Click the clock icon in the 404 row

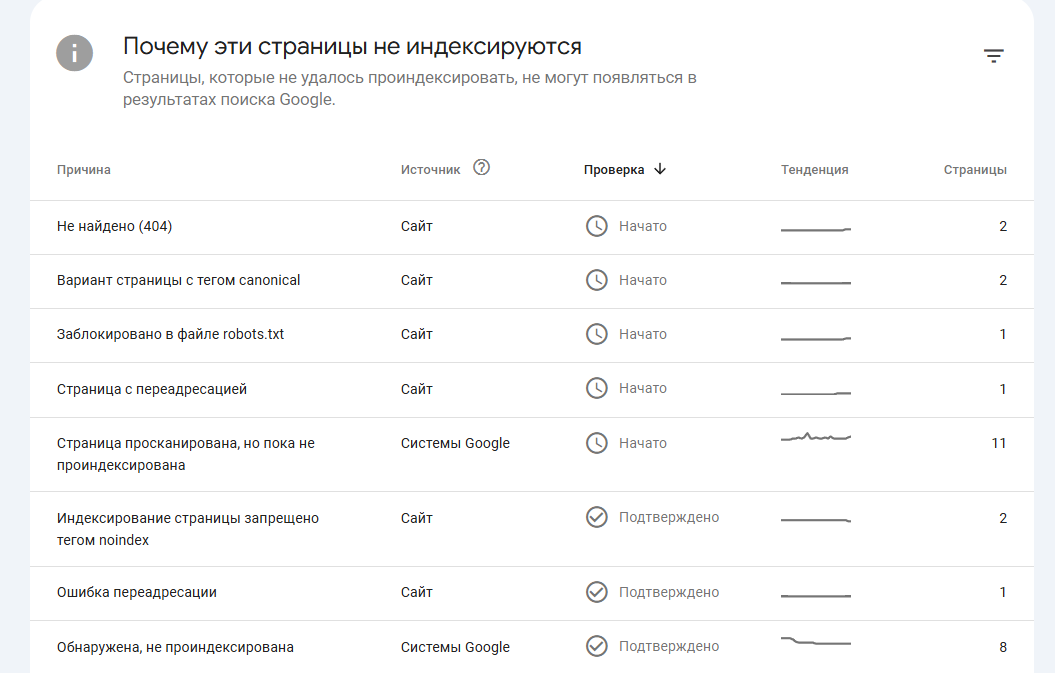tap(596, 226)
